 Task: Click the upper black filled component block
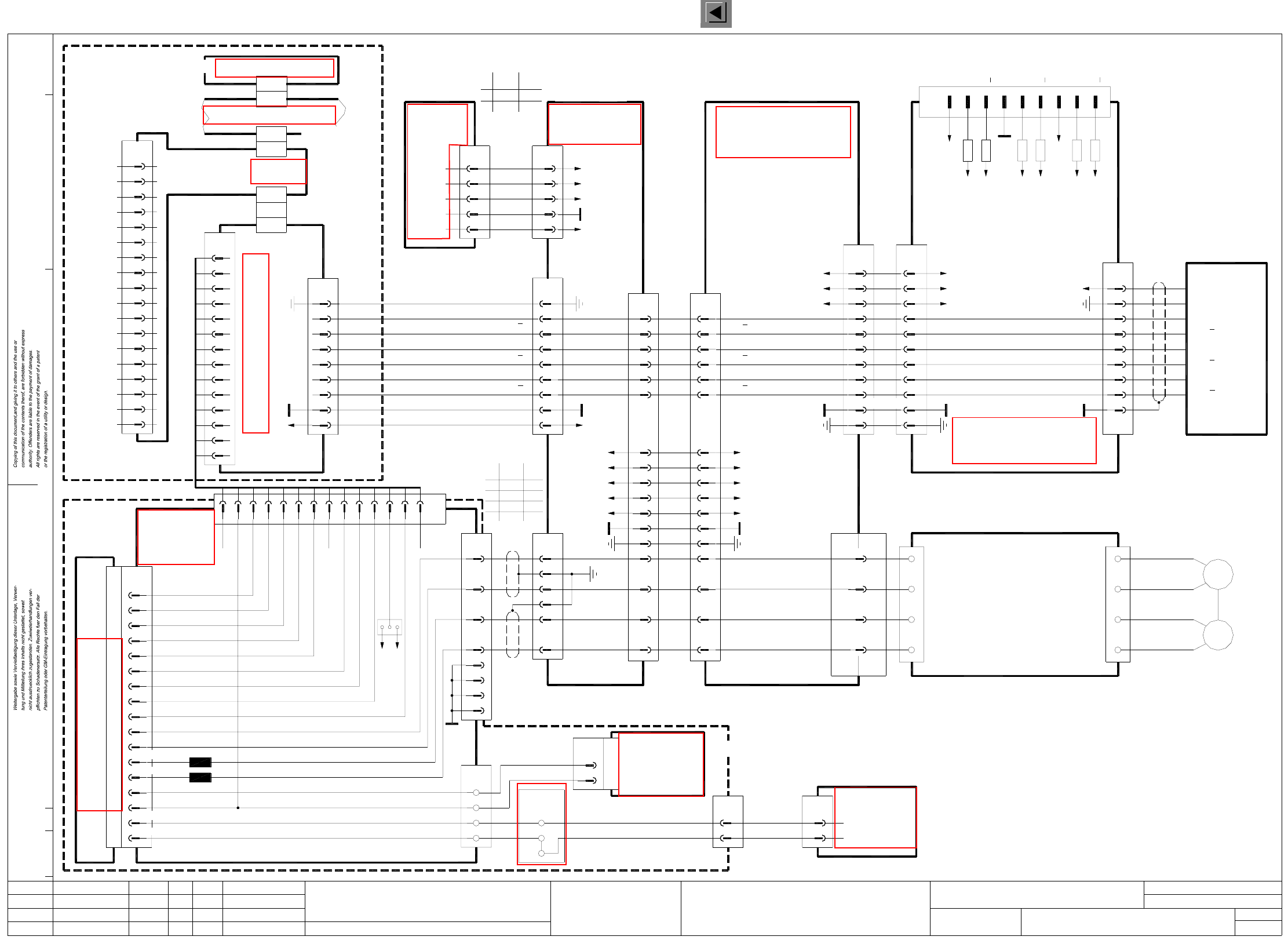200,762
